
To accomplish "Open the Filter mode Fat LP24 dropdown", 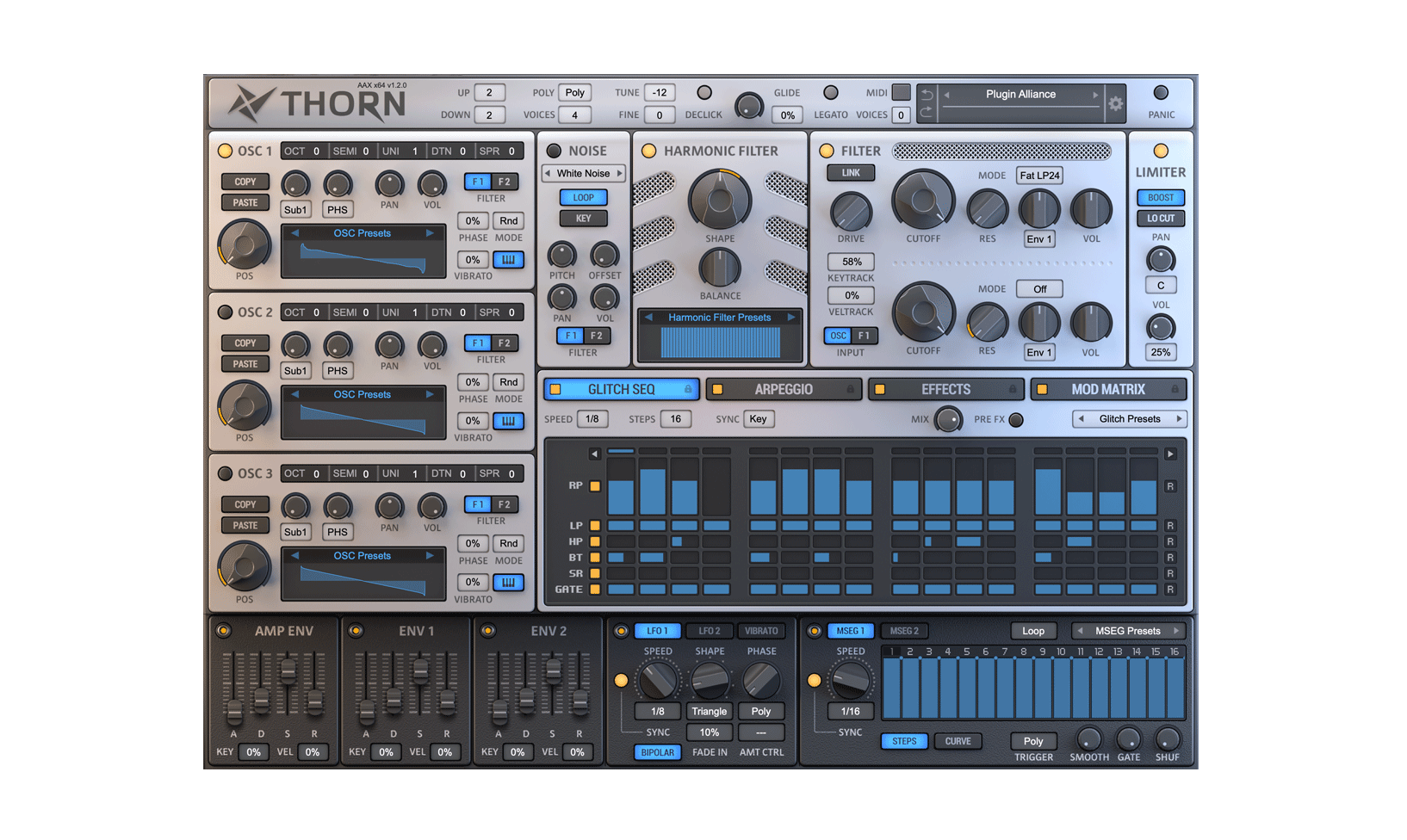I will click(x=1039, y=176).
